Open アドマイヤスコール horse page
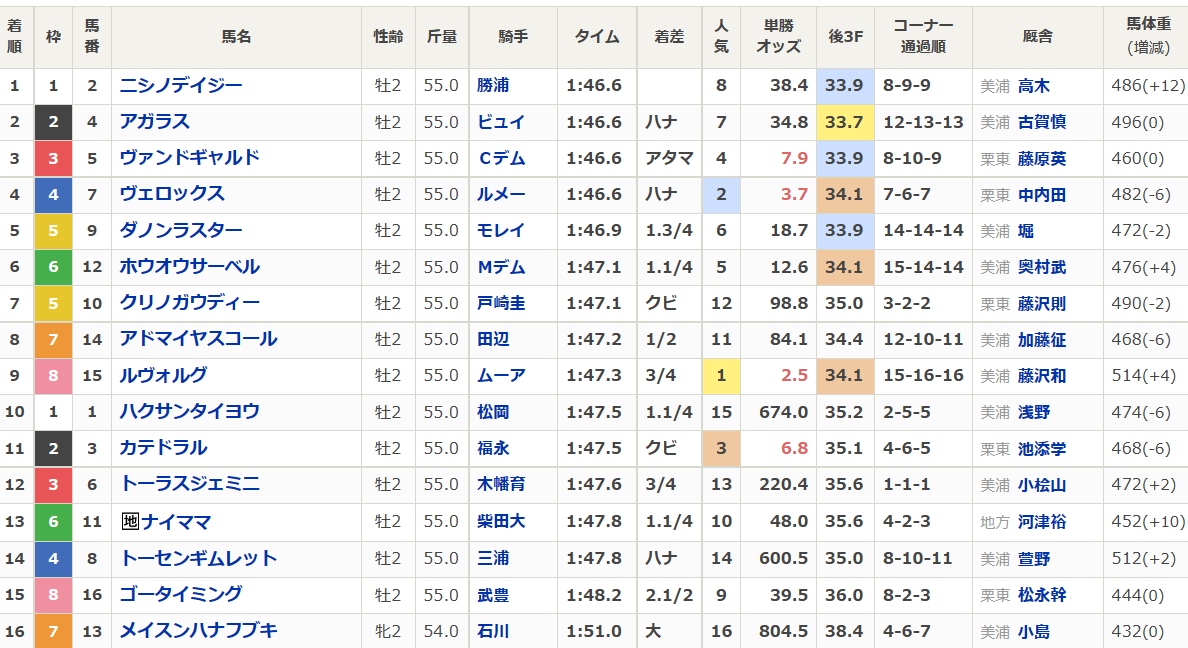Screen dimensions: 1188x648 tap(199, 339)
